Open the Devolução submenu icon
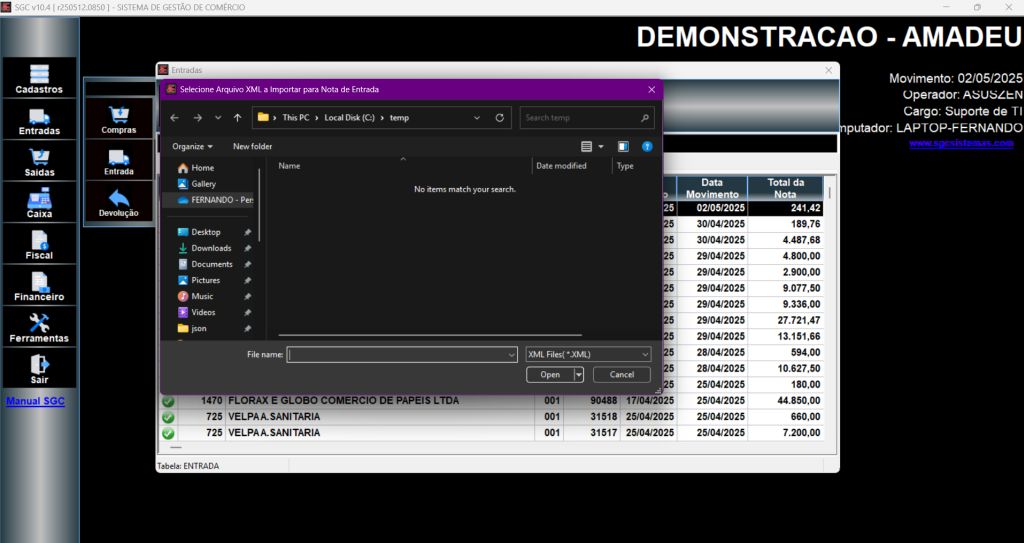Viewport: 1024px width, 543px height. [119, 203]
